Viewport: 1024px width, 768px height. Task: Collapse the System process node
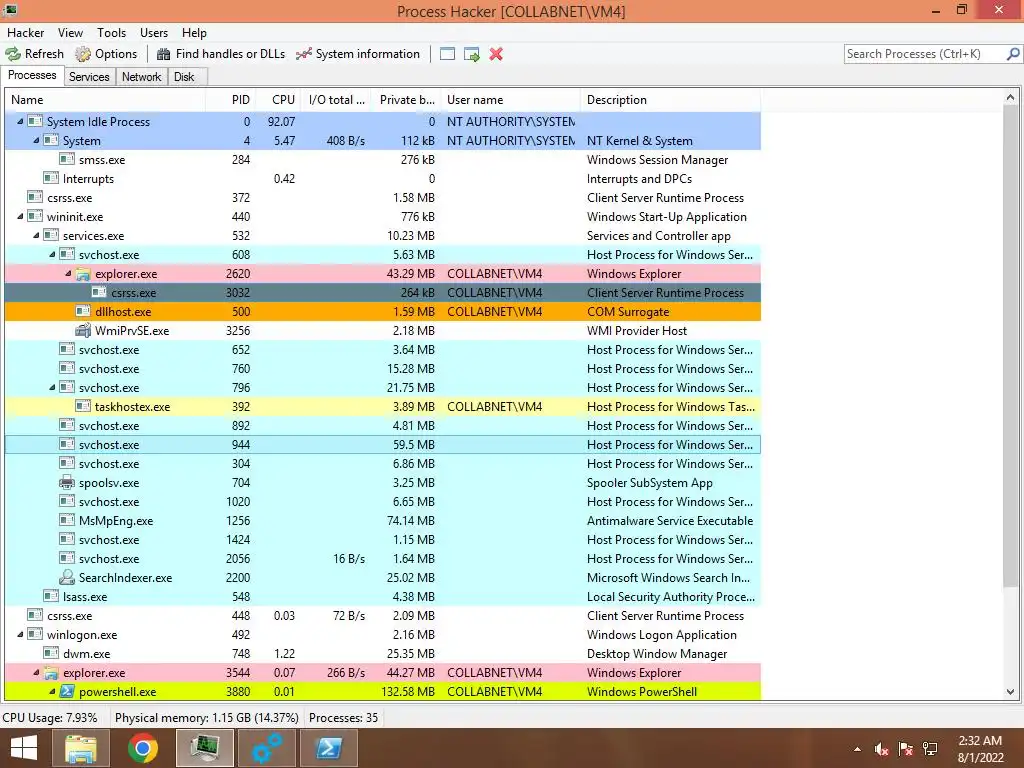[37, 140]
